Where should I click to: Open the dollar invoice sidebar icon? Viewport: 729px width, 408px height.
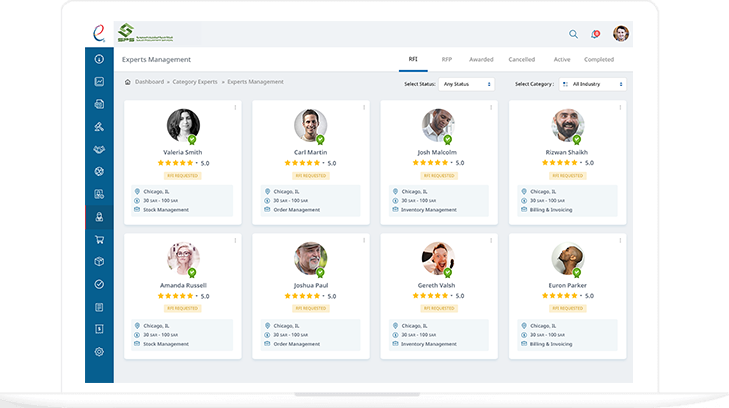(x=99, y=329)
